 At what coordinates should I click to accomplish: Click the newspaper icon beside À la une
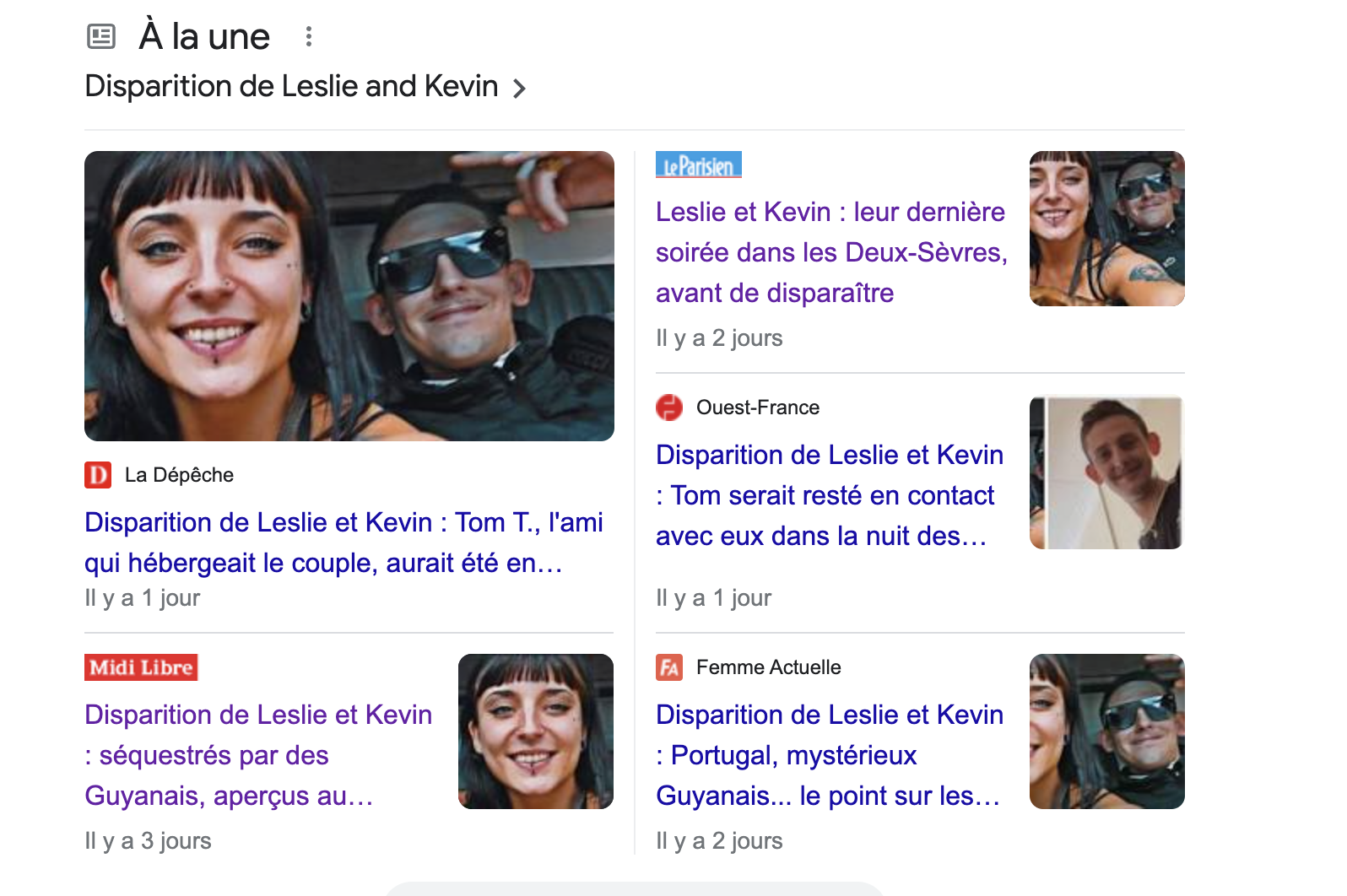(101, 36)
